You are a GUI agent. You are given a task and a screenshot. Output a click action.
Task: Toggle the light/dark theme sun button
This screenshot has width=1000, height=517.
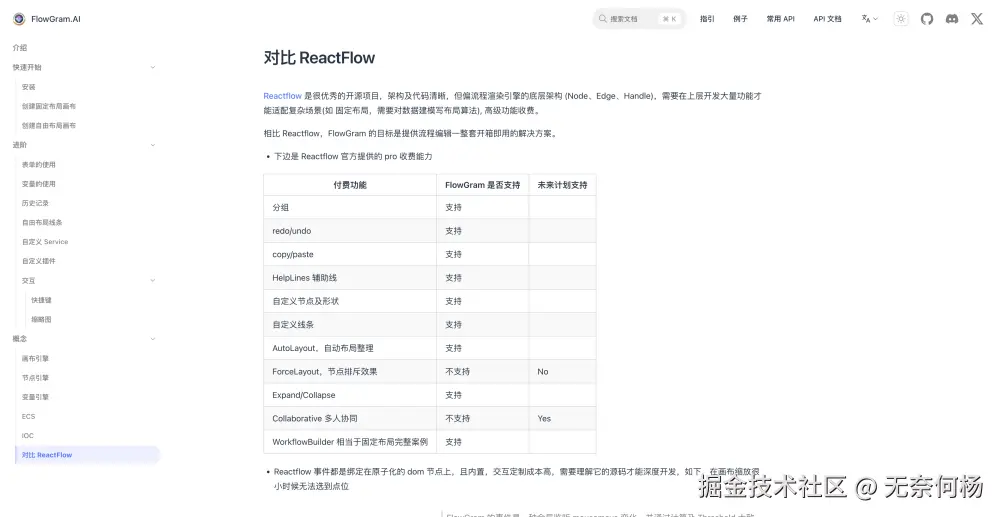901,19
